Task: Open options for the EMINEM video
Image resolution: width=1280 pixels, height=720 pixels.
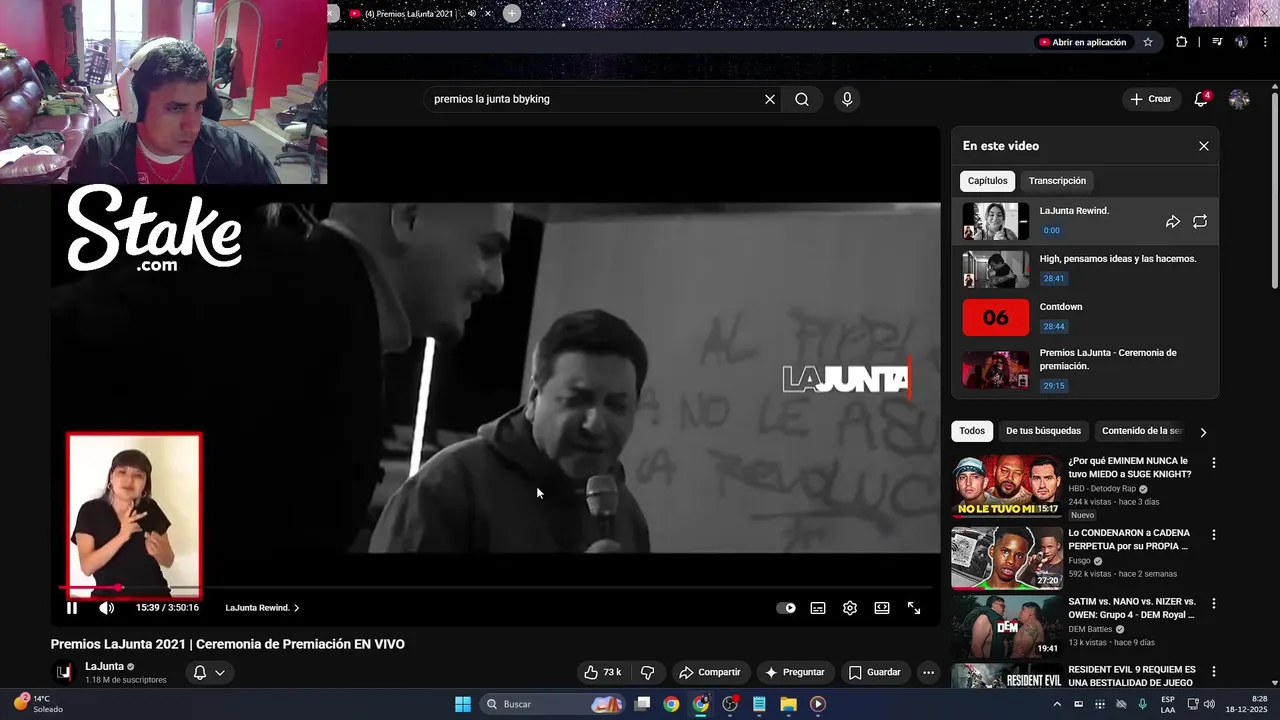Action: click(x=1214, y=463)
